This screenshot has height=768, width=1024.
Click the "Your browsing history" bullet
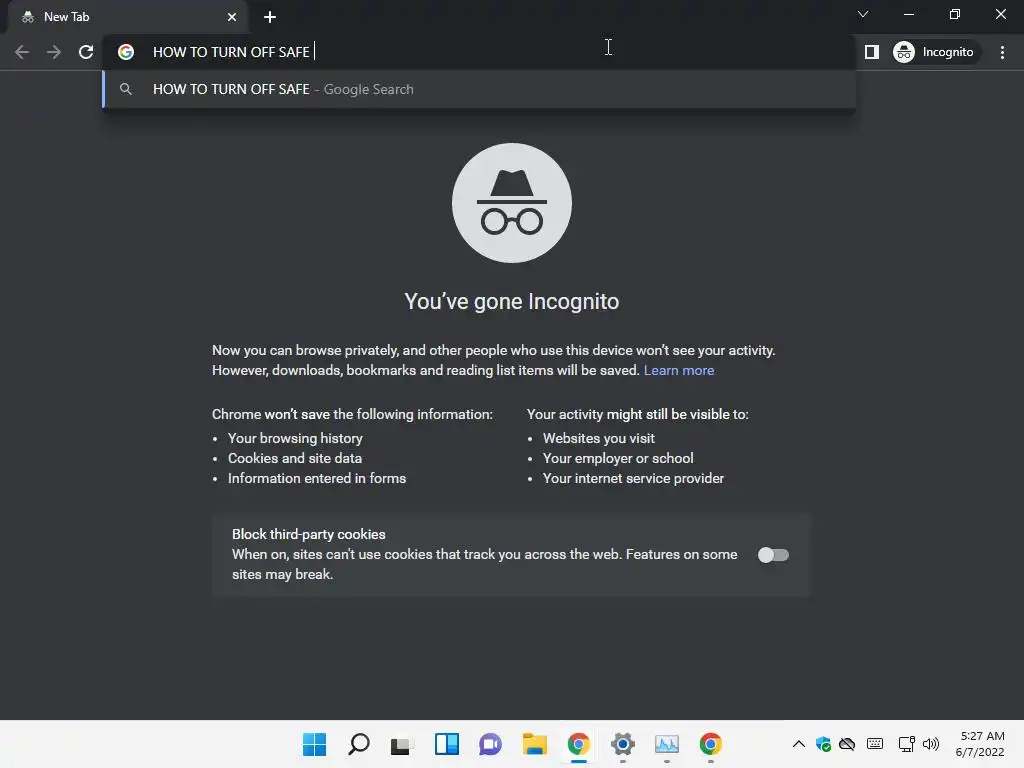point(295,438)
